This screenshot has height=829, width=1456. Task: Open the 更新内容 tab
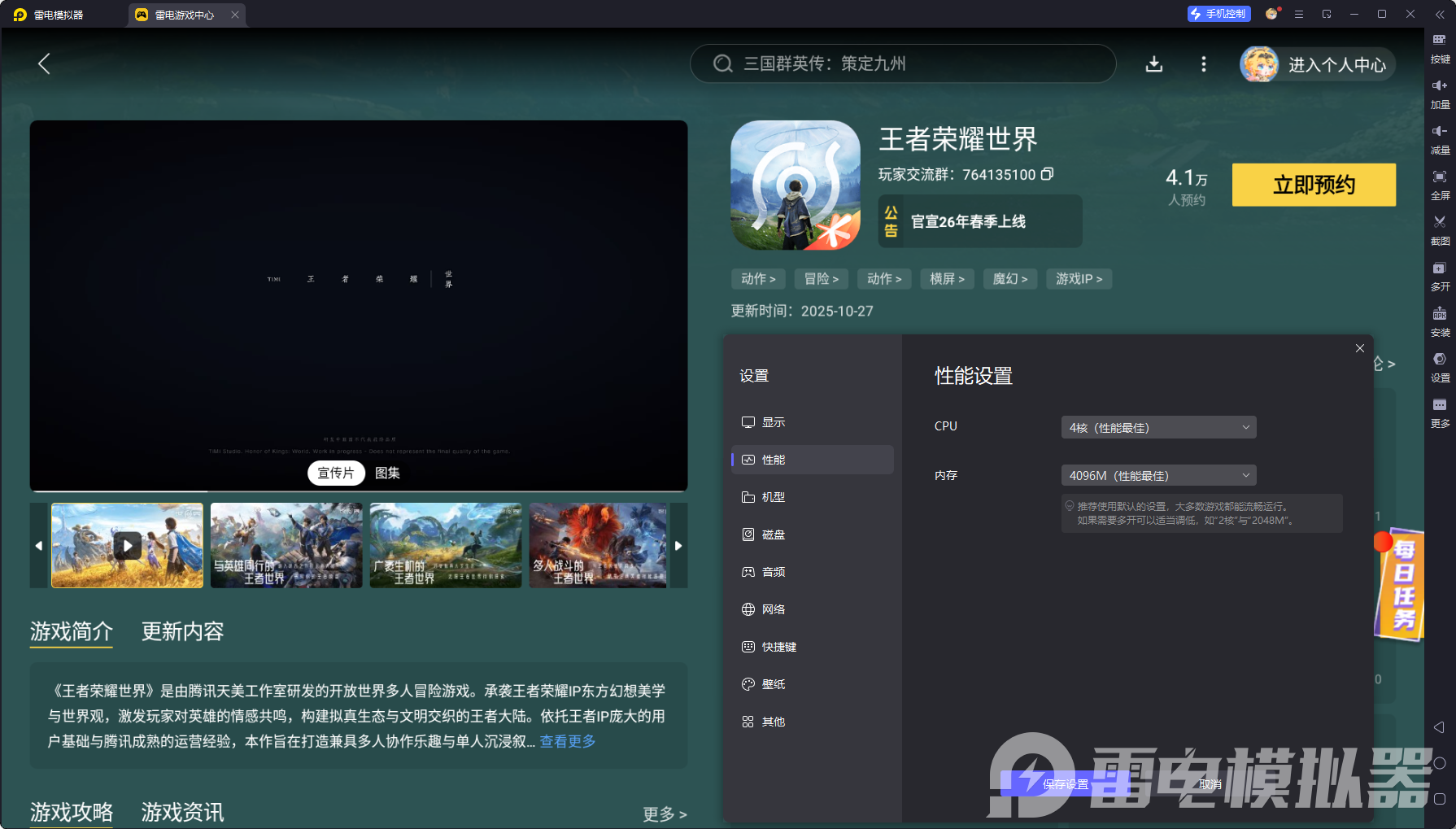click(182, 631)
